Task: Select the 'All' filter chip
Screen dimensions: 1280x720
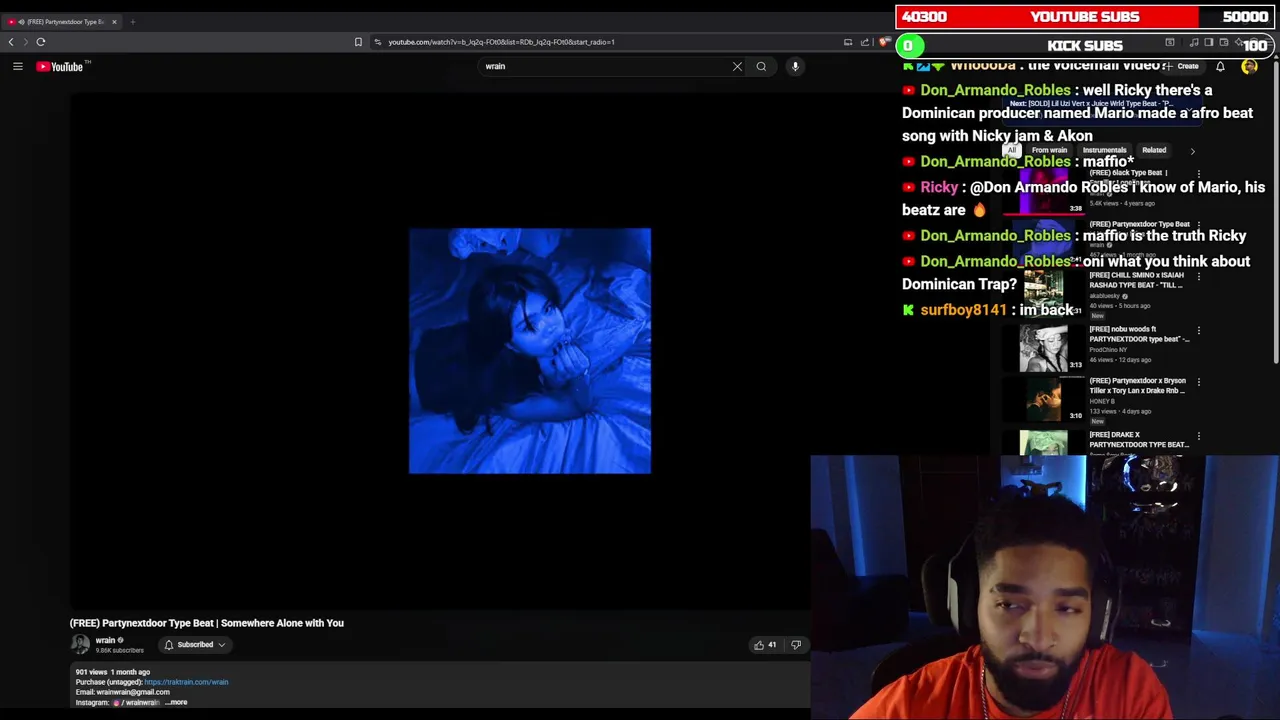Action: [1012, 150]
